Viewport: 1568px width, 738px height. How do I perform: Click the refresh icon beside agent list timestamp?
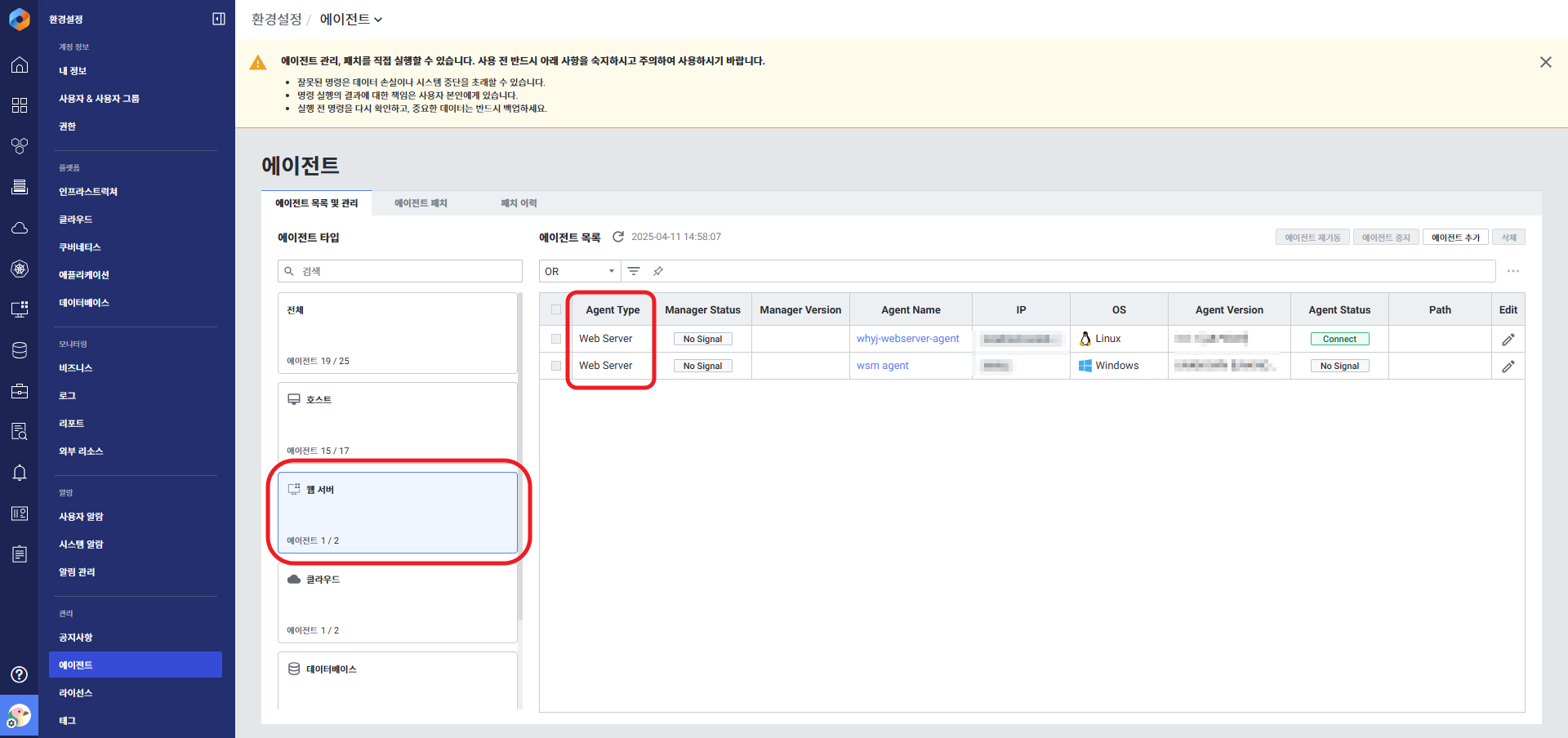tap(618, 237)
